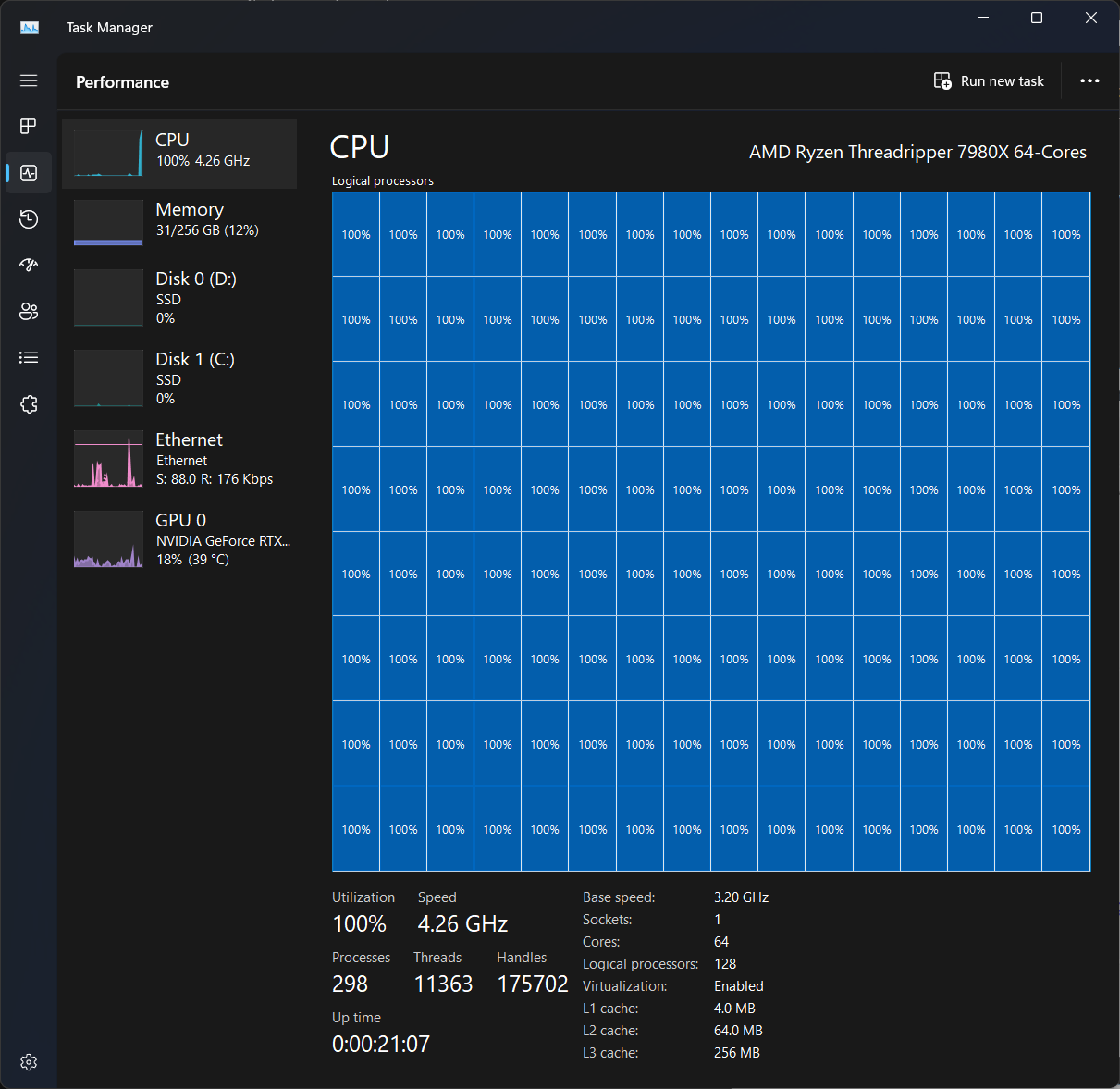Viewport: 1120px width, 1089px height.
Task: Open the Details page icon
Action: 29,357
